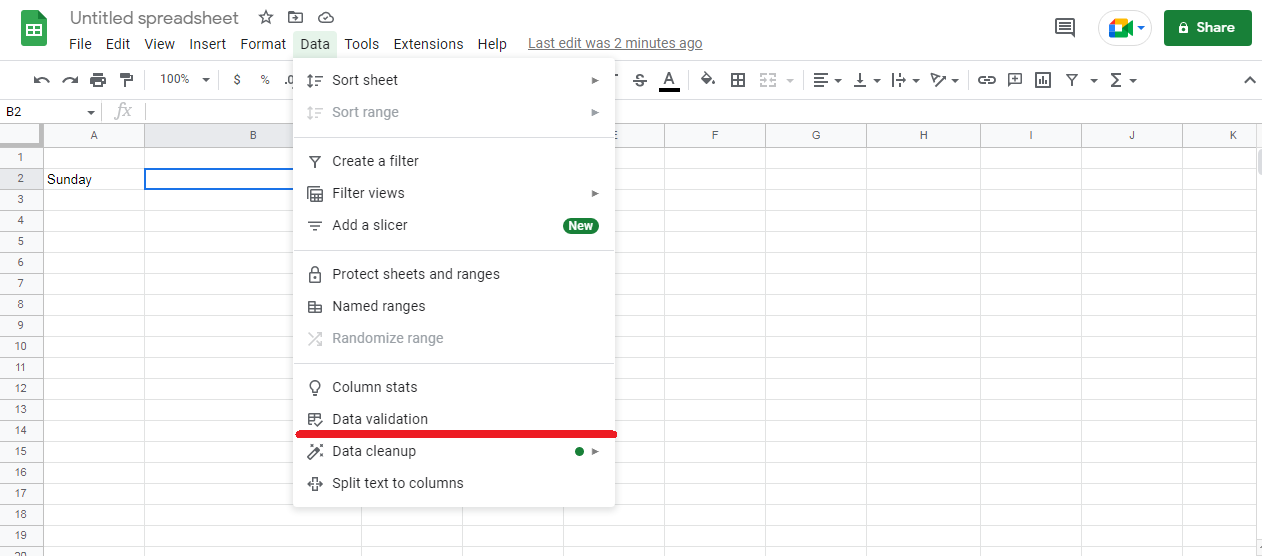Open the text color picker

pos(669,80)
